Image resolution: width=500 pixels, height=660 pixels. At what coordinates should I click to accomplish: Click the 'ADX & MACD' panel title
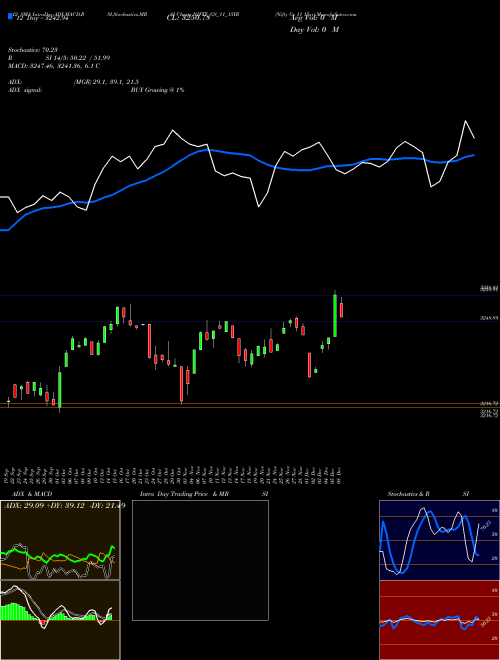point(32,494)
